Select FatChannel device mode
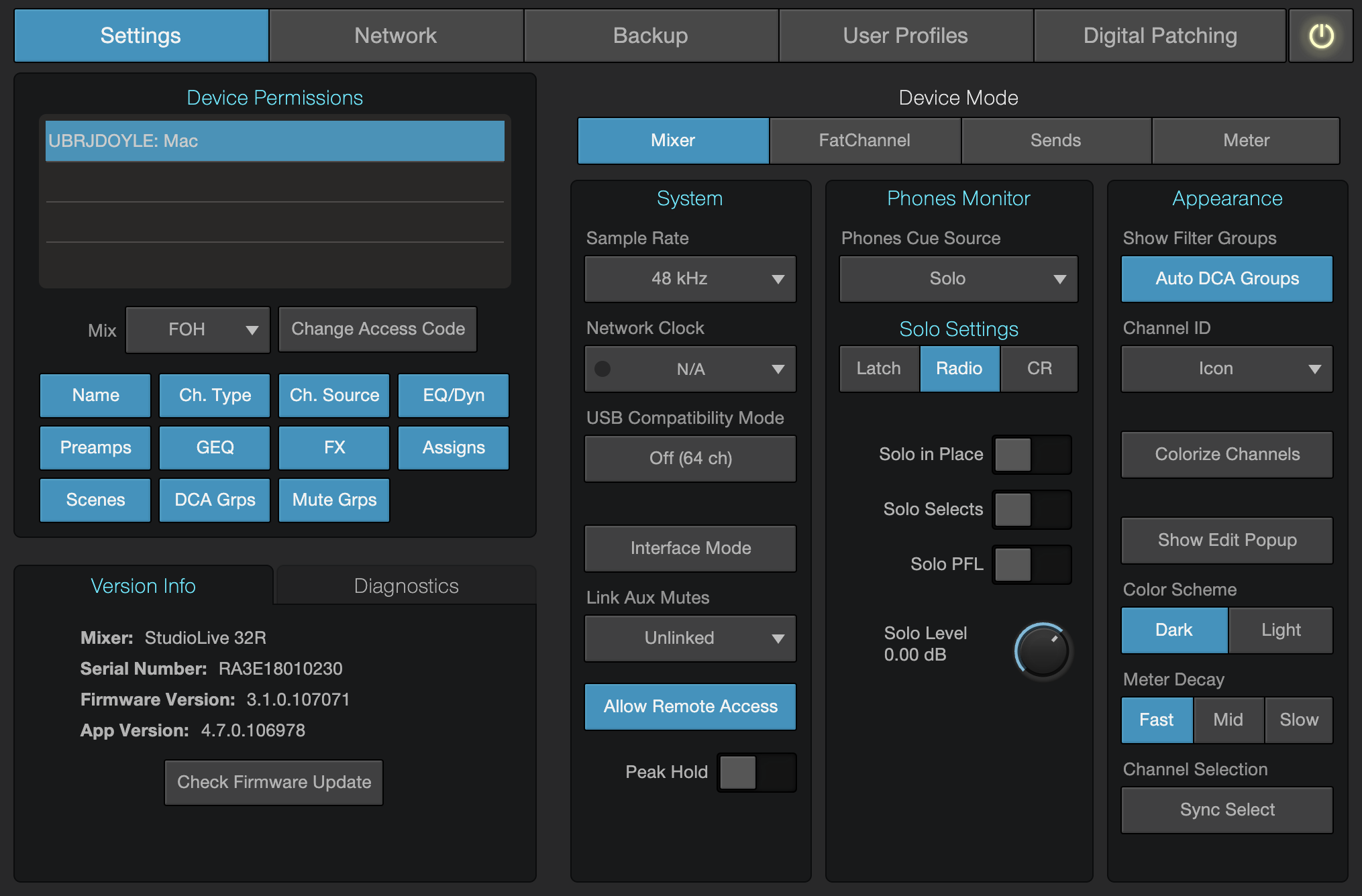 [865, 140]
